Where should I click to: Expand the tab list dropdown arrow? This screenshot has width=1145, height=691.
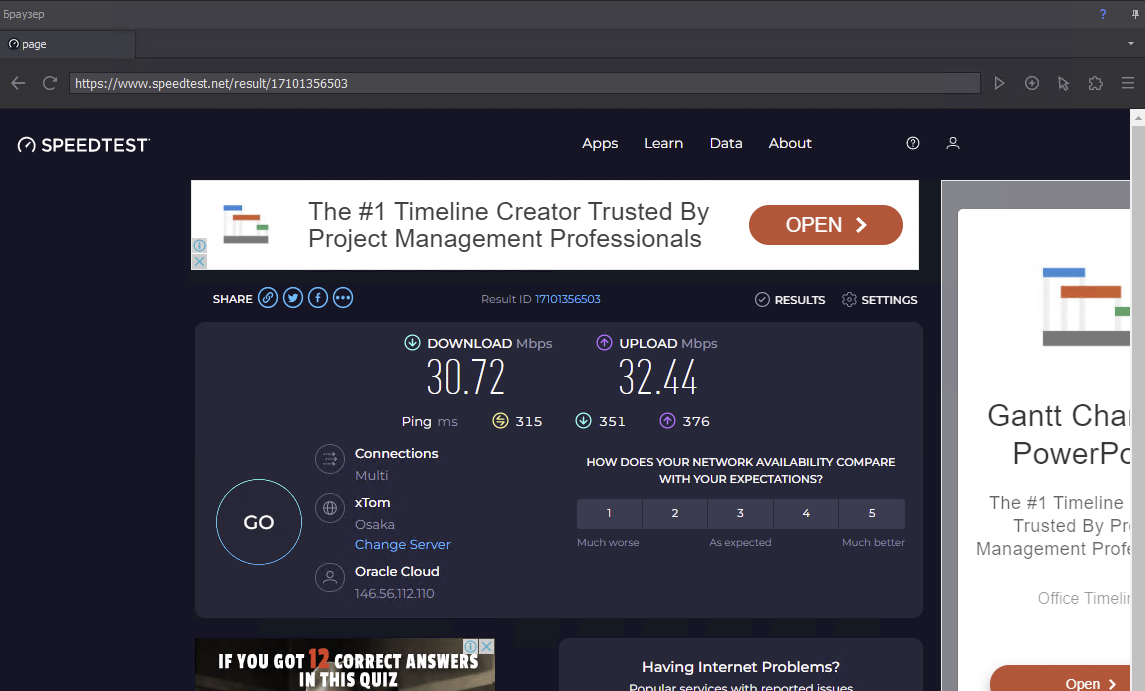click(1130, 44)
